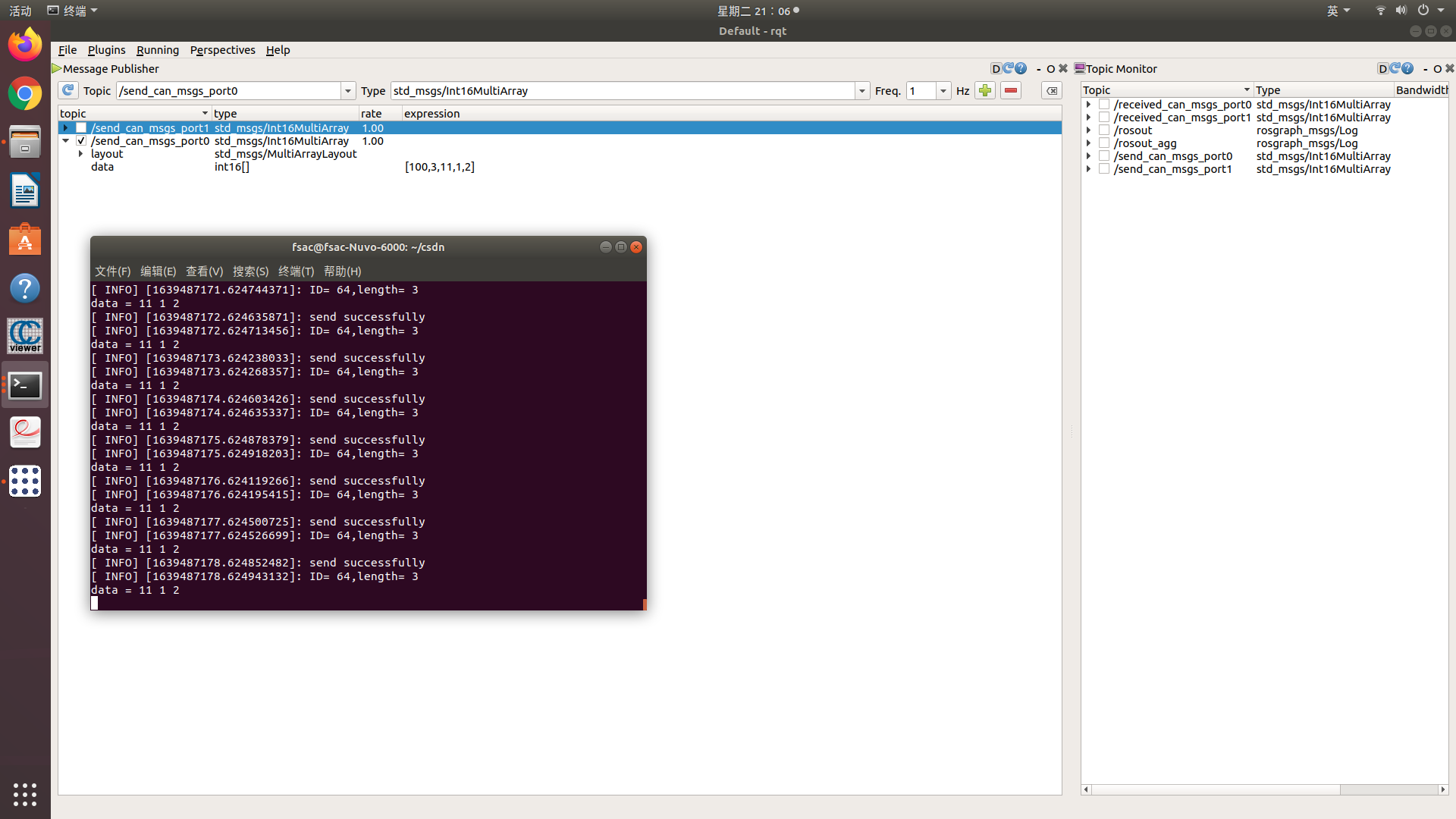The width and height of the screenshot is (1456, 819).
Task: Uncheck /send_can_msgs_port0 publisher checkbox
Action: click(x=81, y=141)
